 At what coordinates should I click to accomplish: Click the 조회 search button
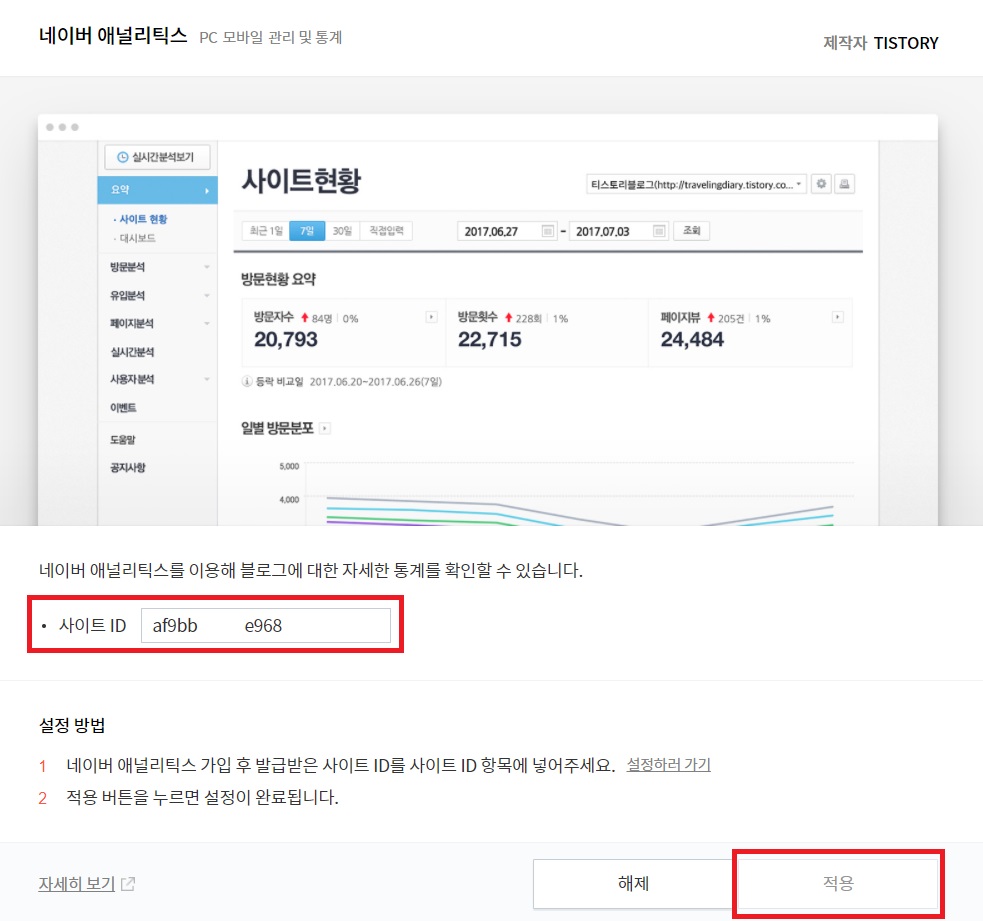[691, 231]
